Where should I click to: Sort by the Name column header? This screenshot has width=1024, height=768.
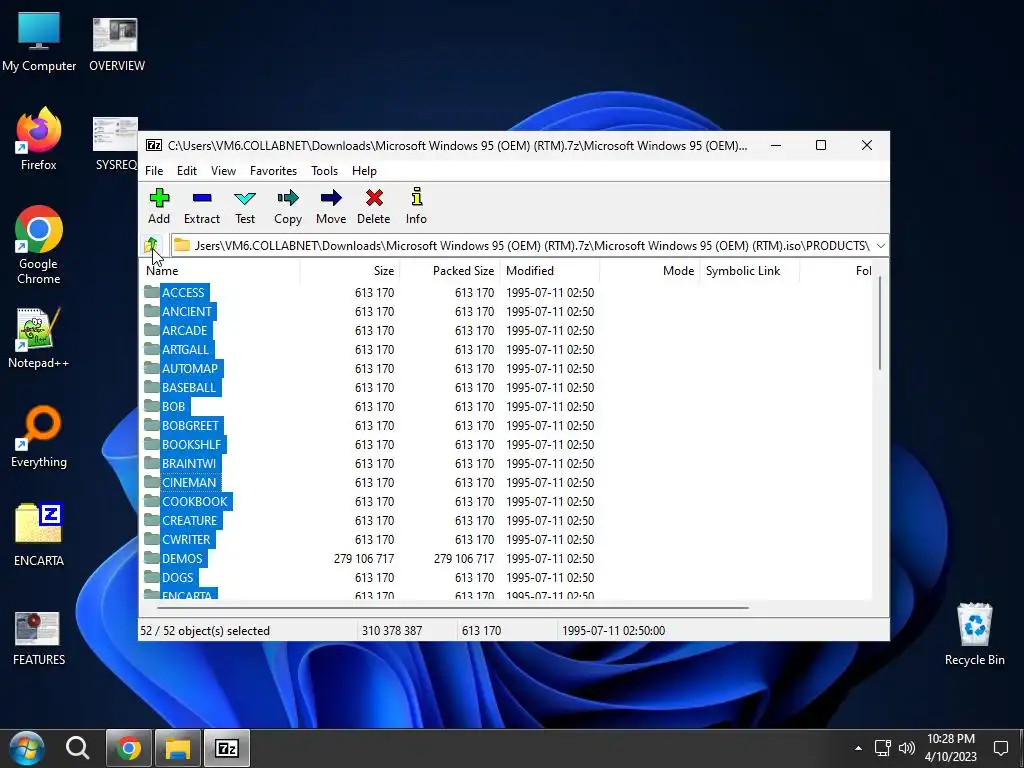pos(220,270)
